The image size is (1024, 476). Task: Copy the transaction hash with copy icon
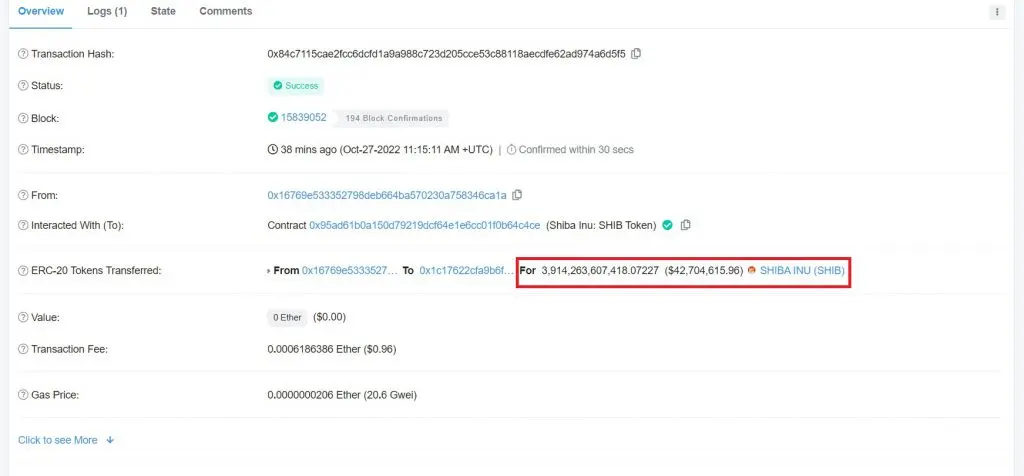click(x=636, y=54)
